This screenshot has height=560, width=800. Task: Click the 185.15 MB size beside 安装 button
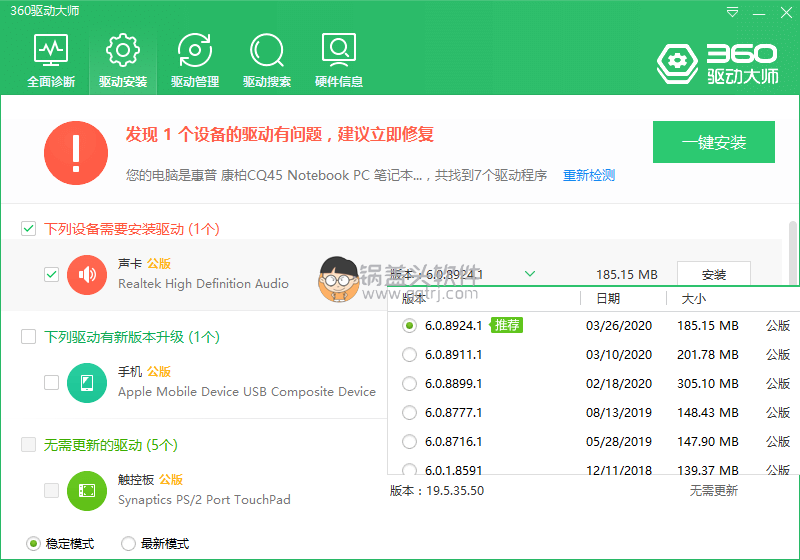point(627,274)
